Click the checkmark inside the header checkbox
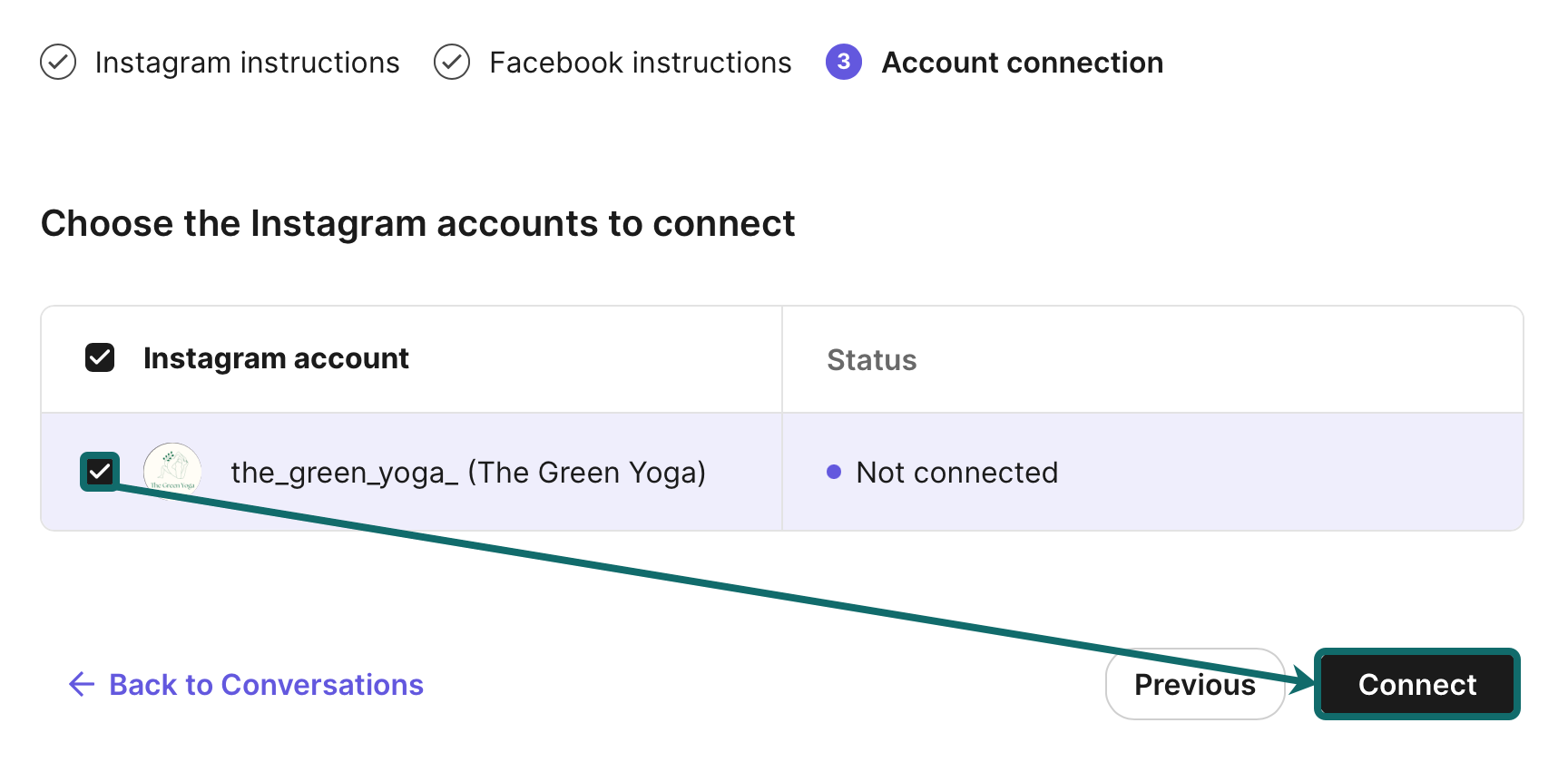 pos(98,357)
